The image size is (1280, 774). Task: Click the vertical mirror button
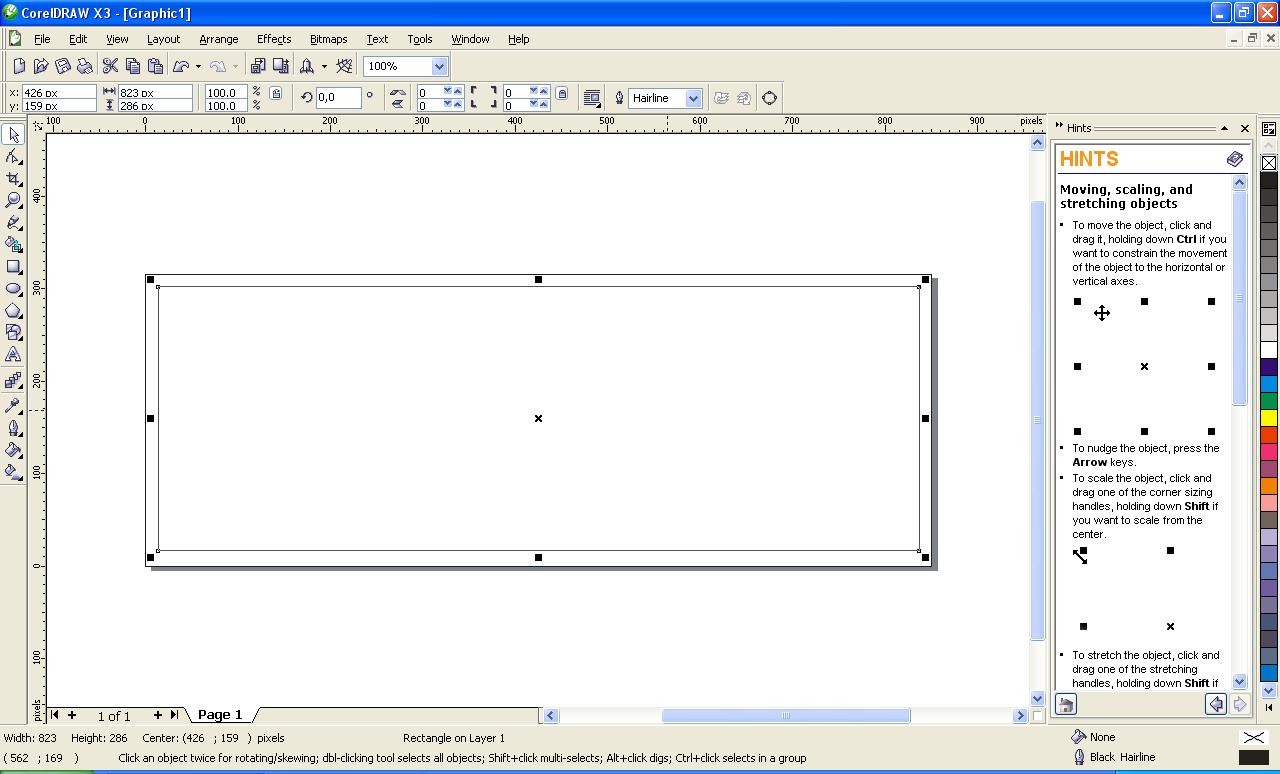(398, 104)
